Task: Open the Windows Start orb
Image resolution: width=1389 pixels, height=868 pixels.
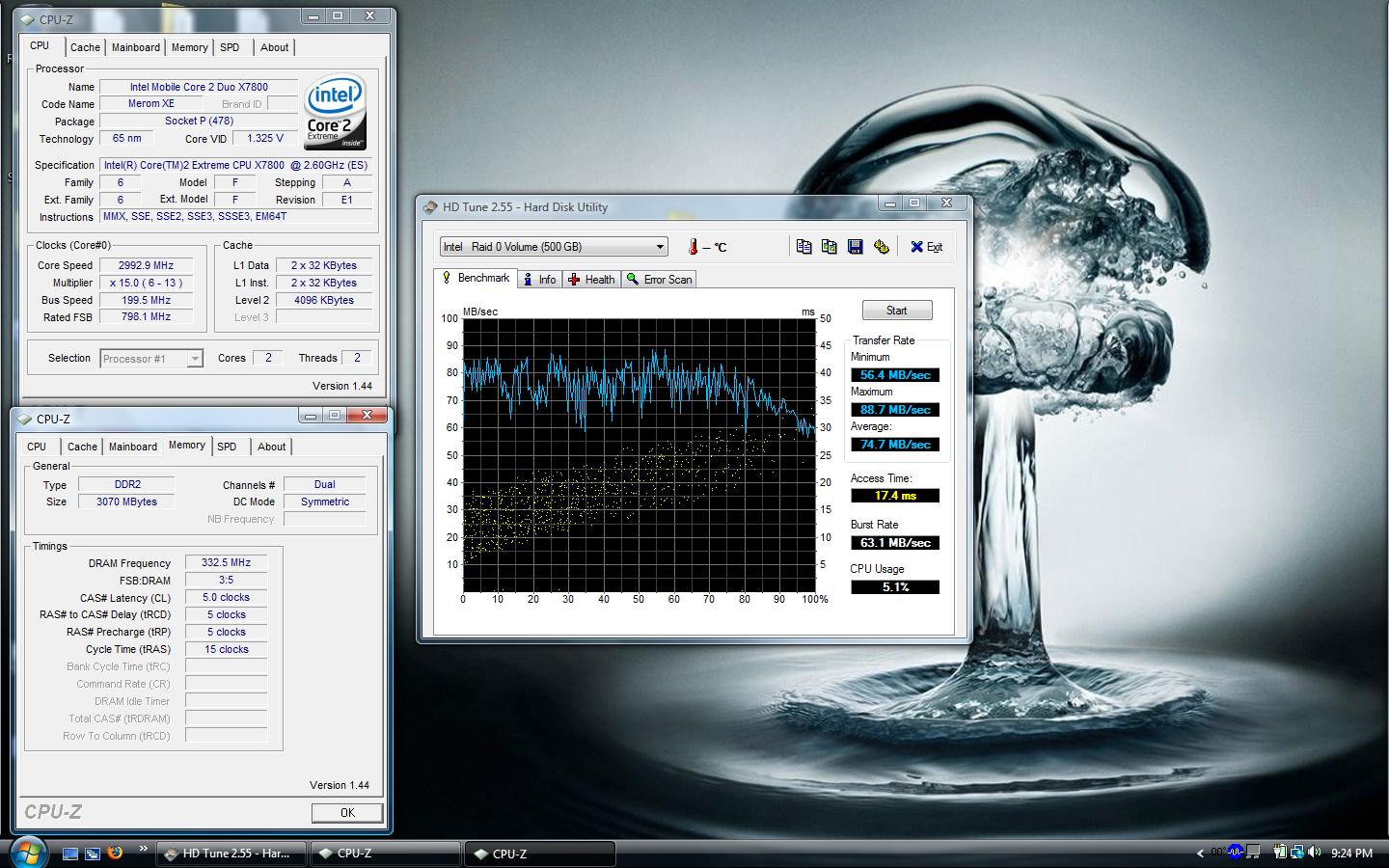Action: coord(27,853)
